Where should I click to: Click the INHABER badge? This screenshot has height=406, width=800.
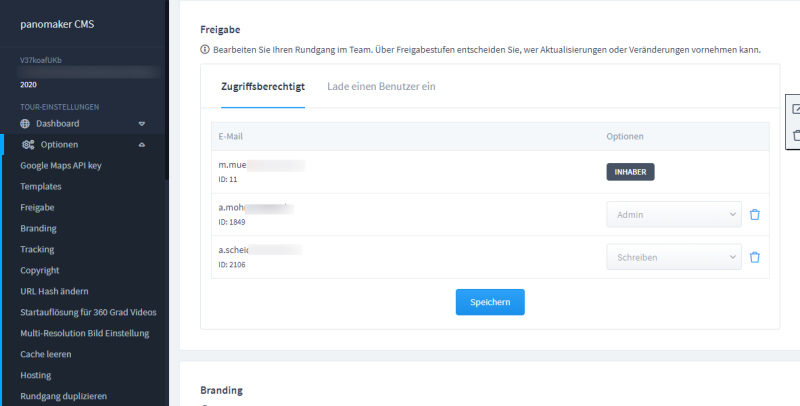[x=630, y=172]
